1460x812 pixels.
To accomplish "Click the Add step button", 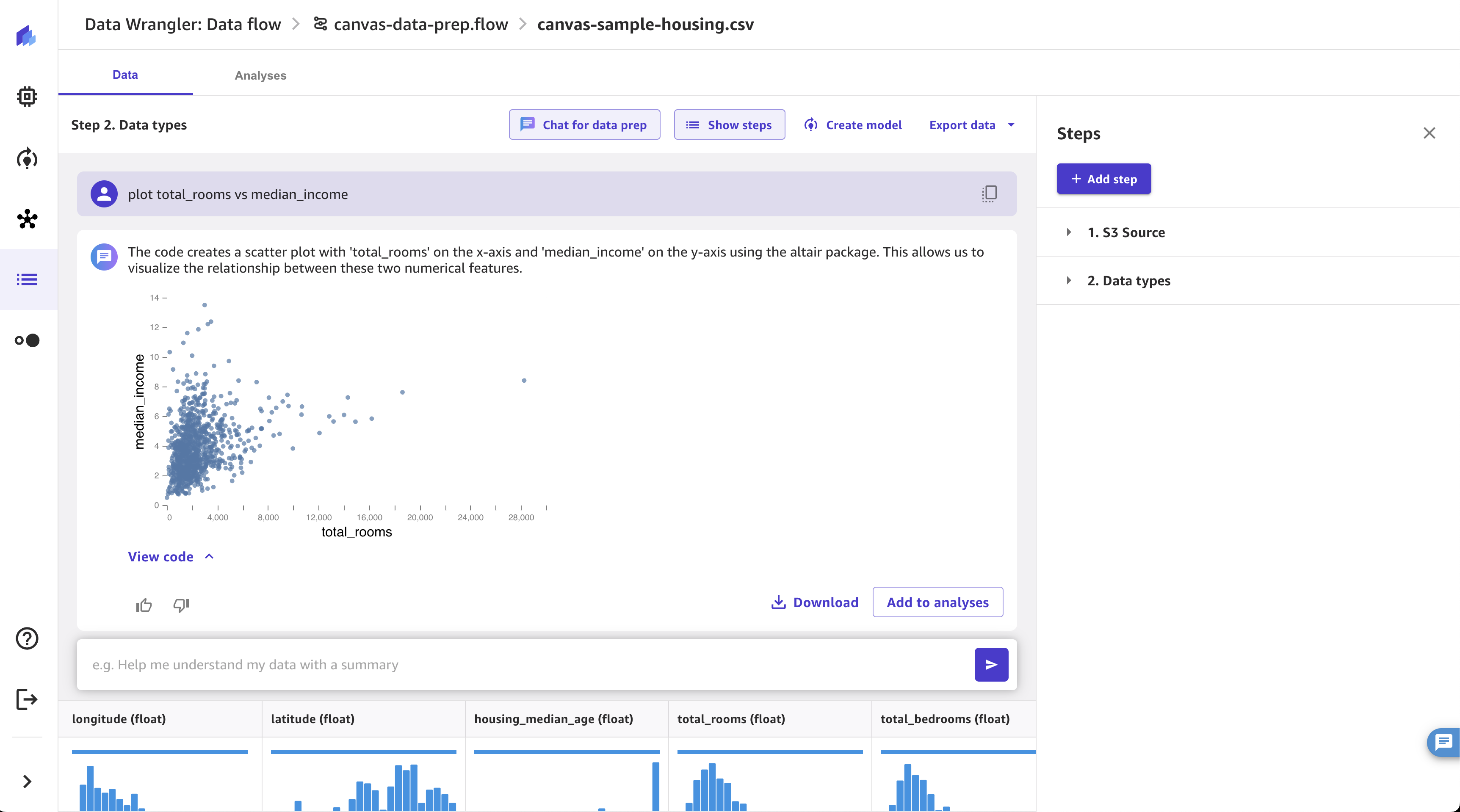I will tap(1104, 178).
